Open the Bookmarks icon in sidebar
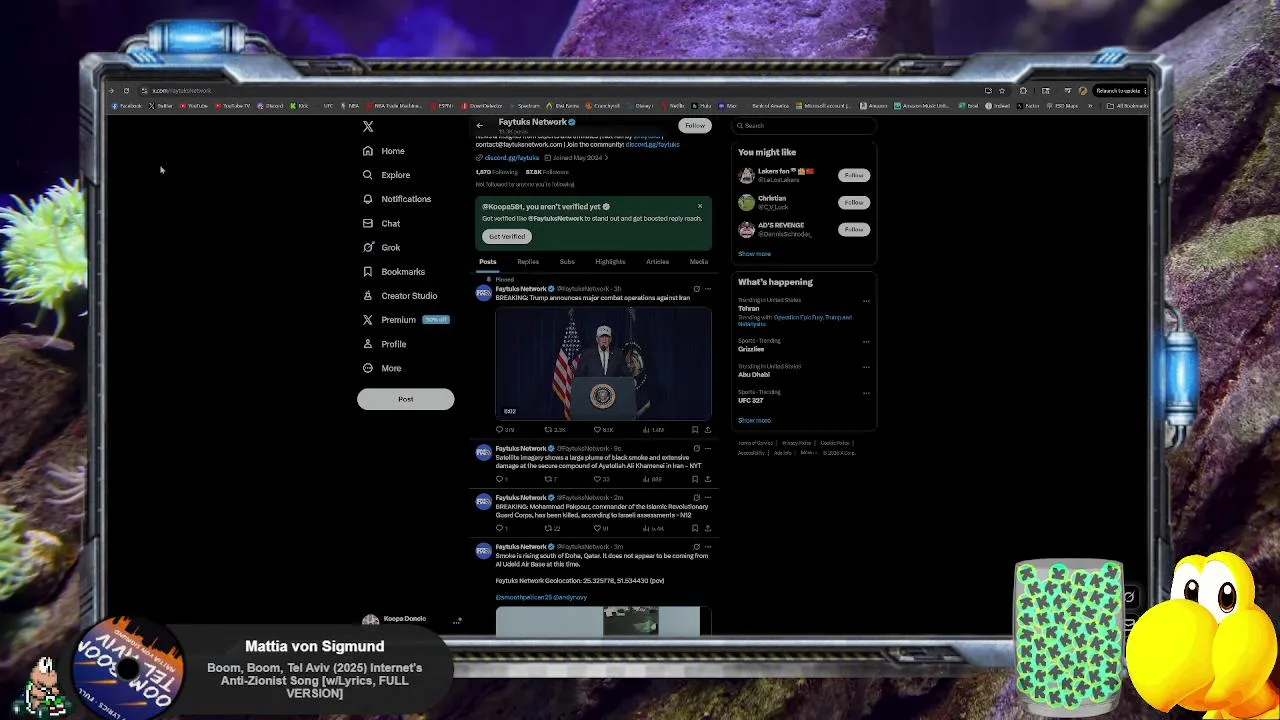Image resolution: width=1280 pixels, height=720 pixels. [x=368, y=271]
